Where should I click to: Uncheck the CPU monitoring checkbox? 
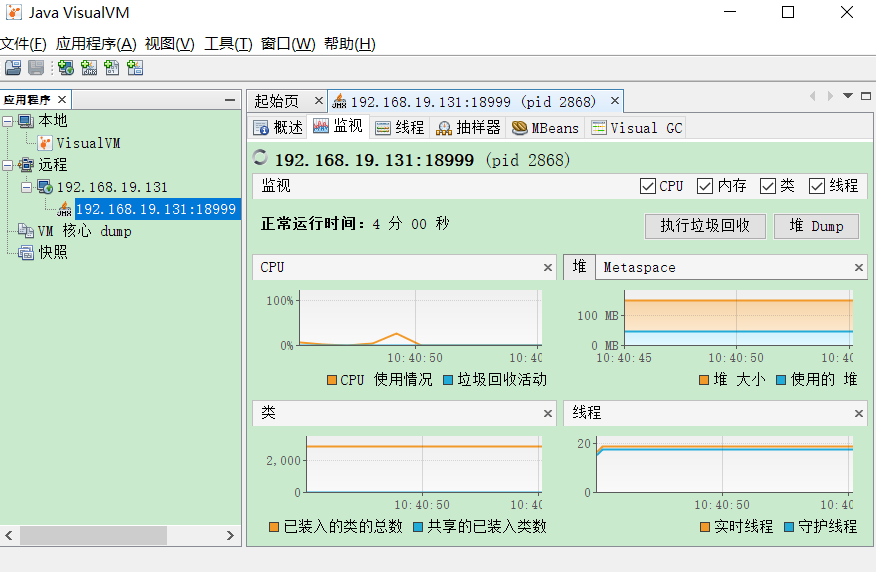[648, 186]
